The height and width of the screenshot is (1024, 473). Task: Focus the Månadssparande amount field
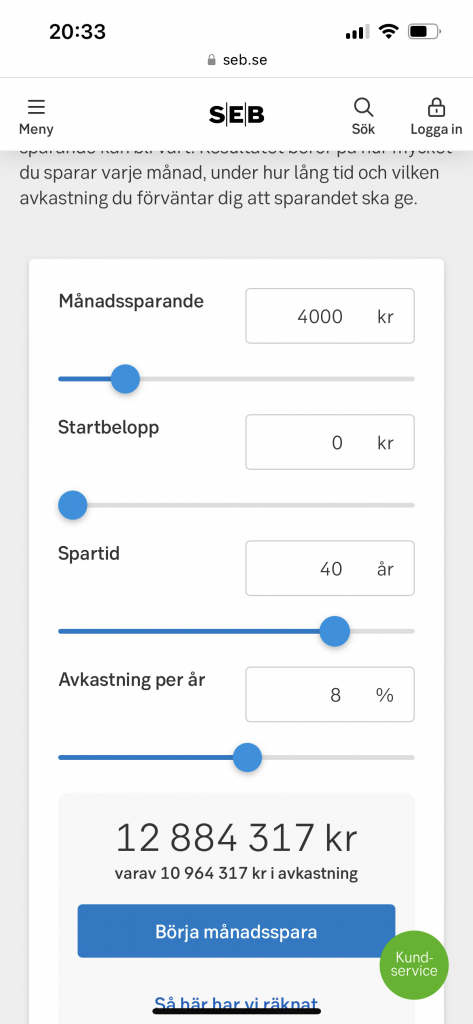coord(330,316)
